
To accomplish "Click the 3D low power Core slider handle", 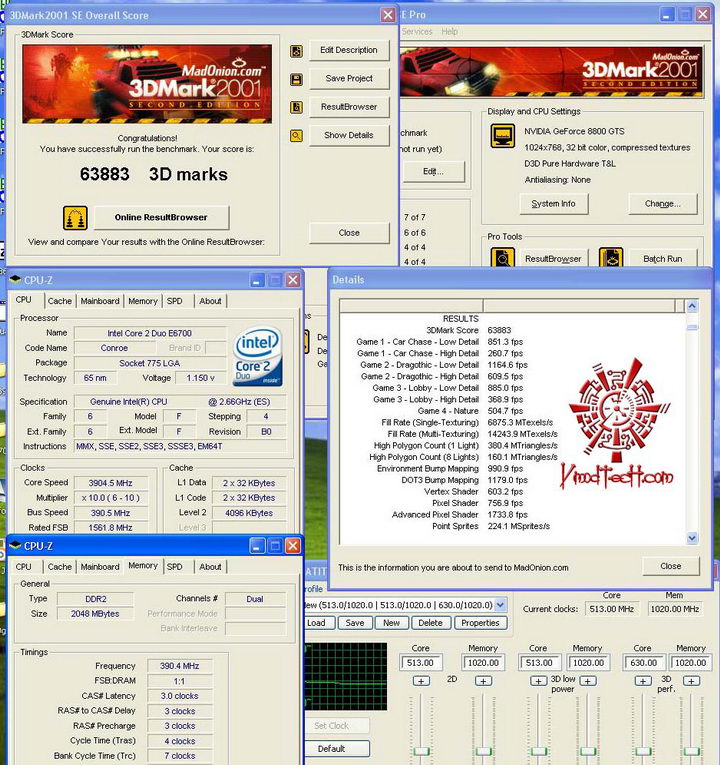I will click(539, 752).
